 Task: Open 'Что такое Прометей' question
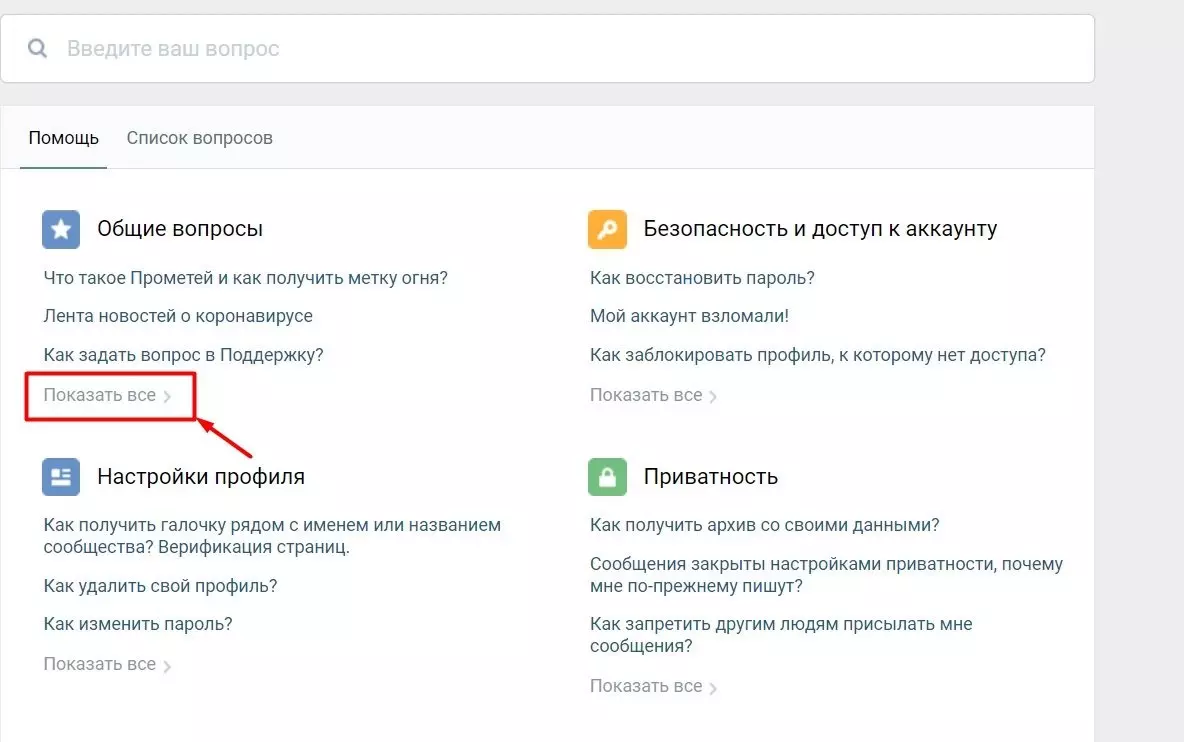[245, 278]
